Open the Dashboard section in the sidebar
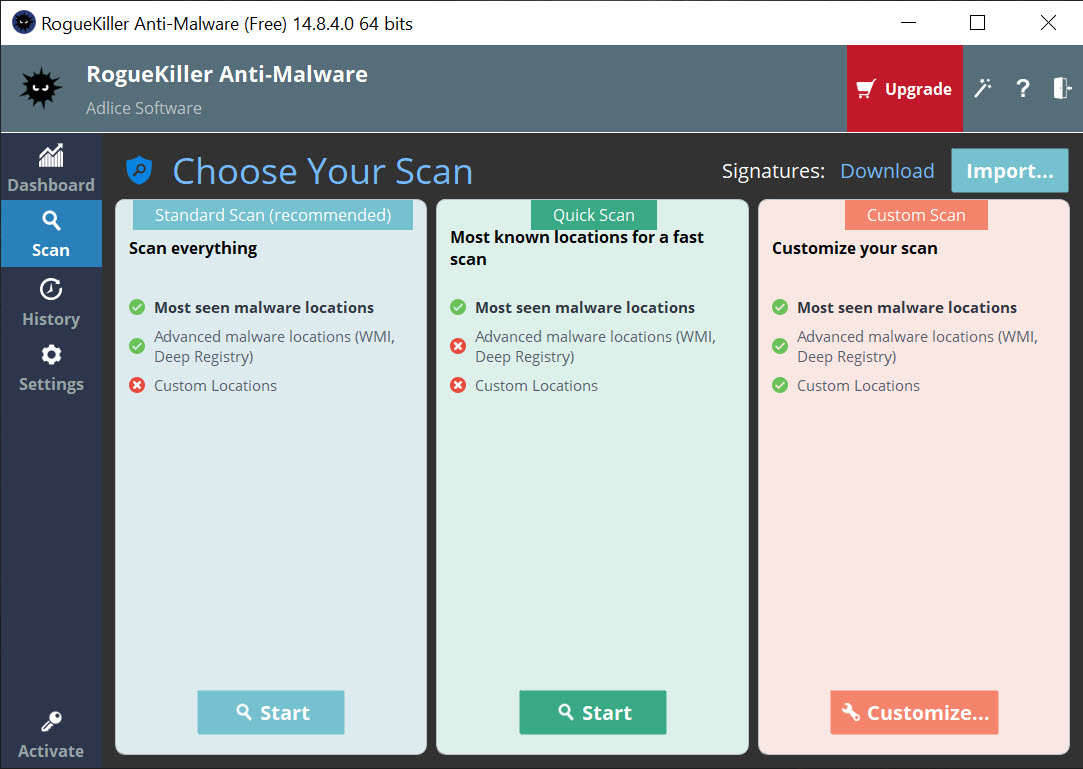The image size is (1083, 769). point(51,168)
